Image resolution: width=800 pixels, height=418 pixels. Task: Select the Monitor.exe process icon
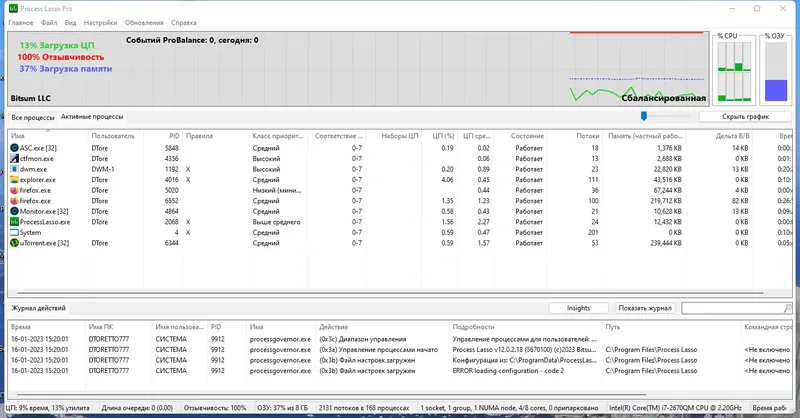tap(14, 211)
